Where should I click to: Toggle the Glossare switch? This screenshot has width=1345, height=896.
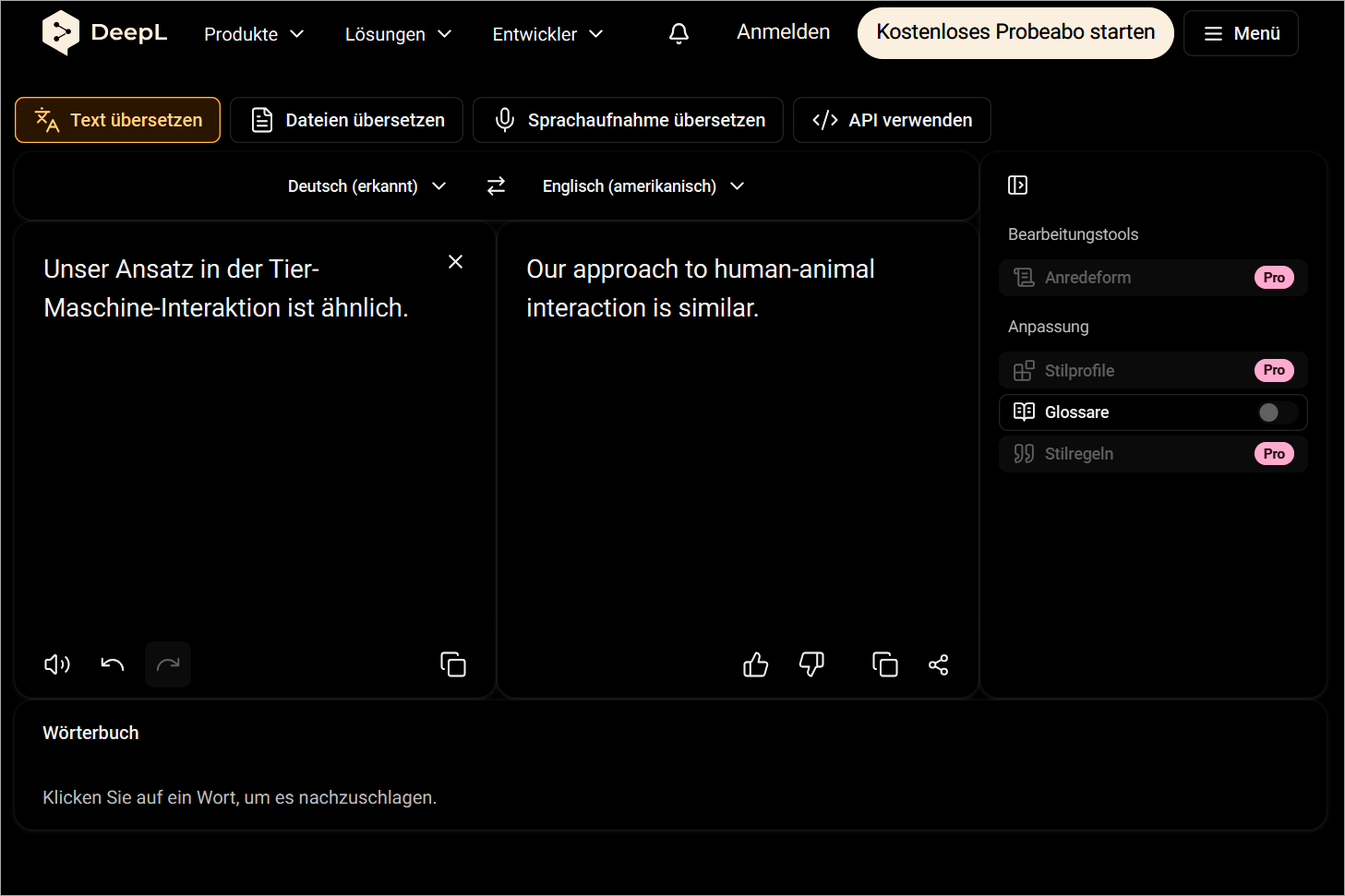(x=1278, y=412)
